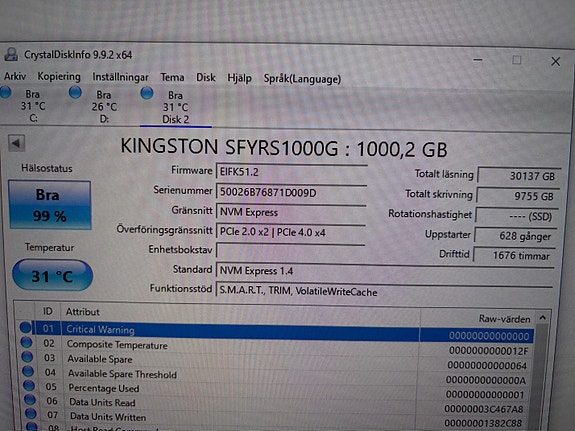Click the previous disk arrow button
575x431 pixels.
coord(16,143)
